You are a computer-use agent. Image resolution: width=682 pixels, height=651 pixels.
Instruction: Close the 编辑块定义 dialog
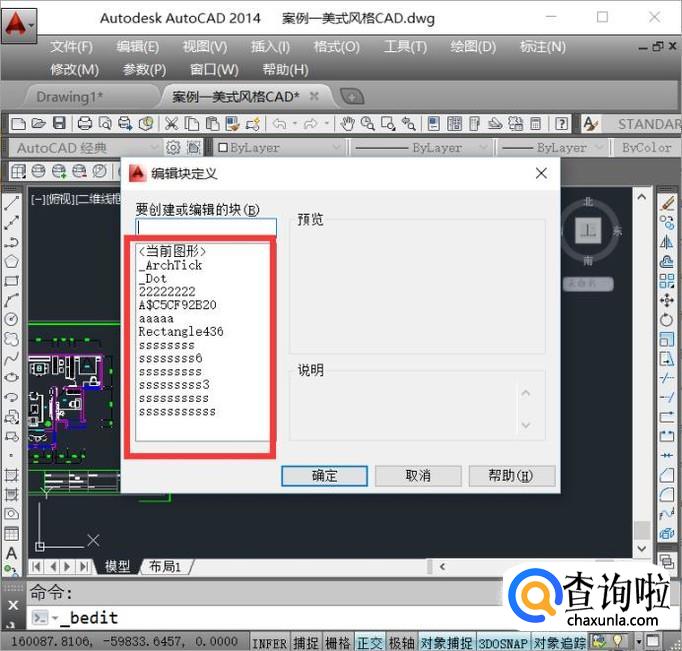point(541,174)
